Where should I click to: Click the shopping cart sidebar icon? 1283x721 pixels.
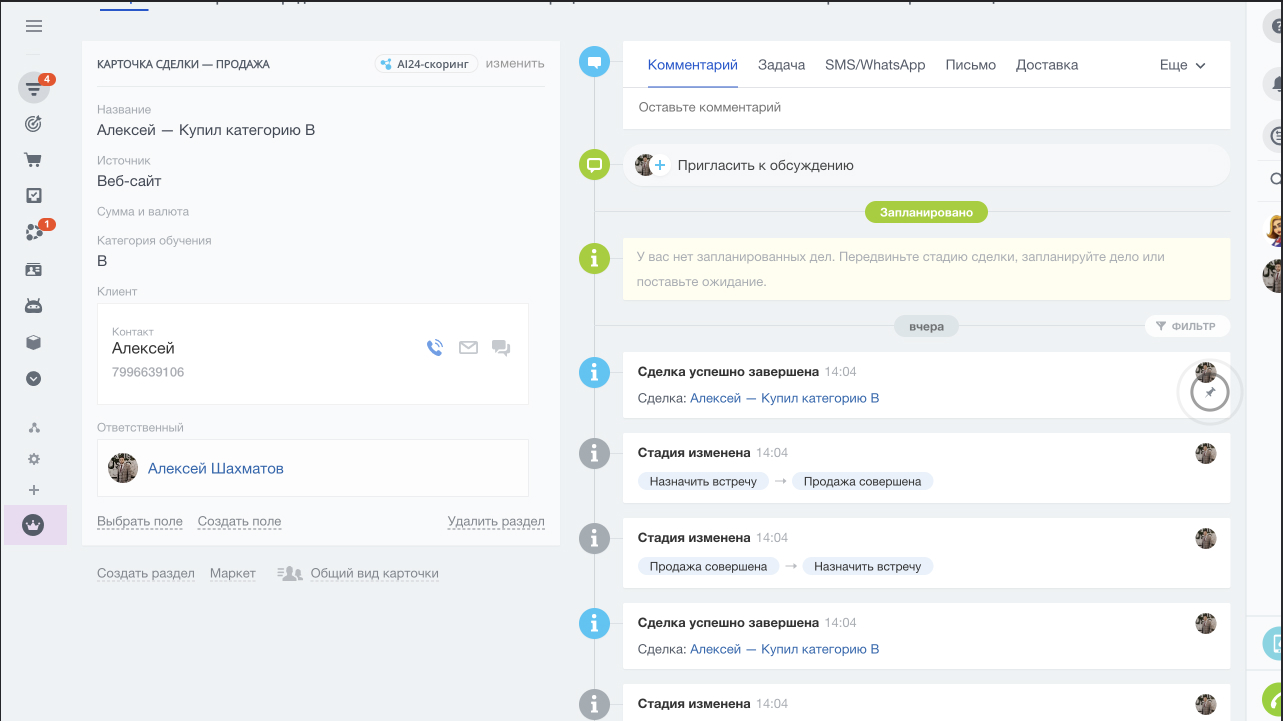34,160
